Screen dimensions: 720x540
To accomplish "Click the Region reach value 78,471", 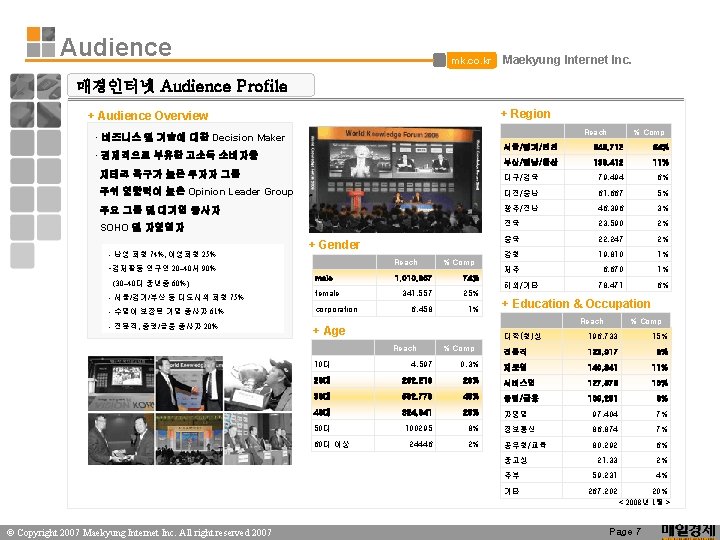I will coord(611,285).
